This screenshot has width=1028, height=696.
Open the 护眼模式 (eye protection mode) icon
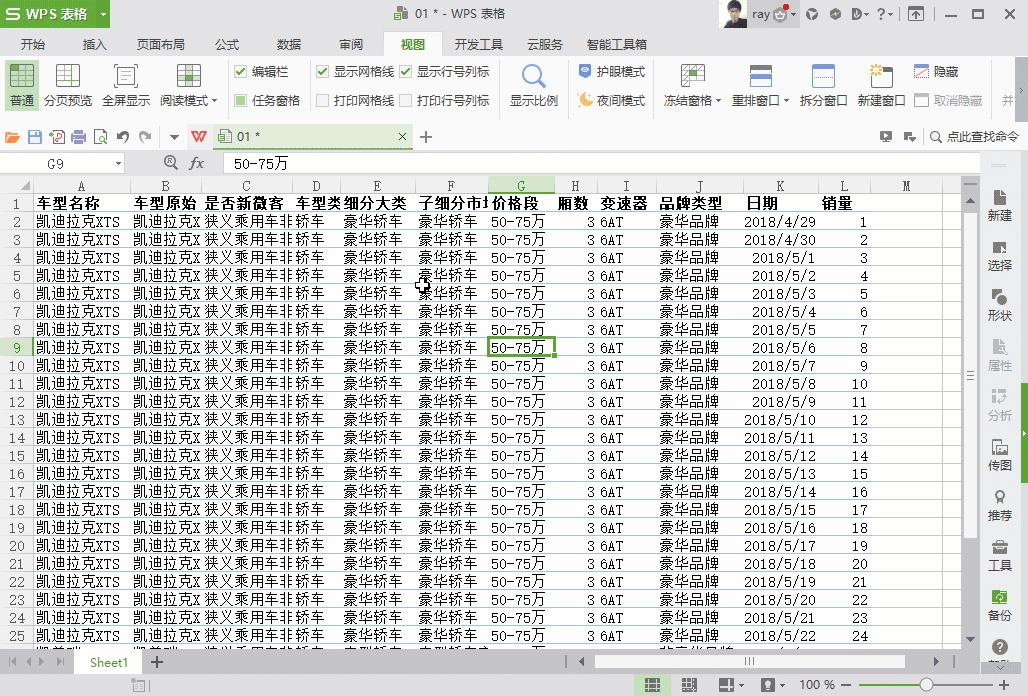(x=612, y=72)
